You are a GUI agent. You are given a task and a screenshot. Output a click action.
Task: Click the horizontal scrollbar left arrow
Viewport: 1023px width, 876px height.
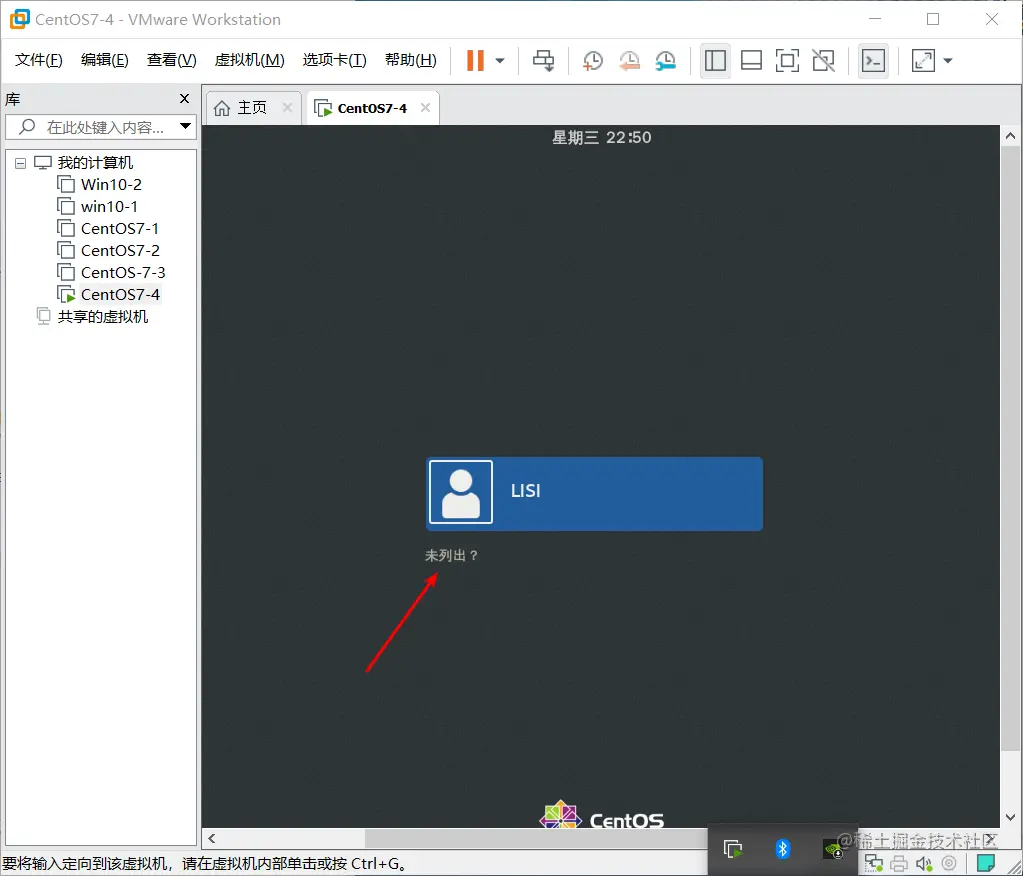[x=211, y=839]
